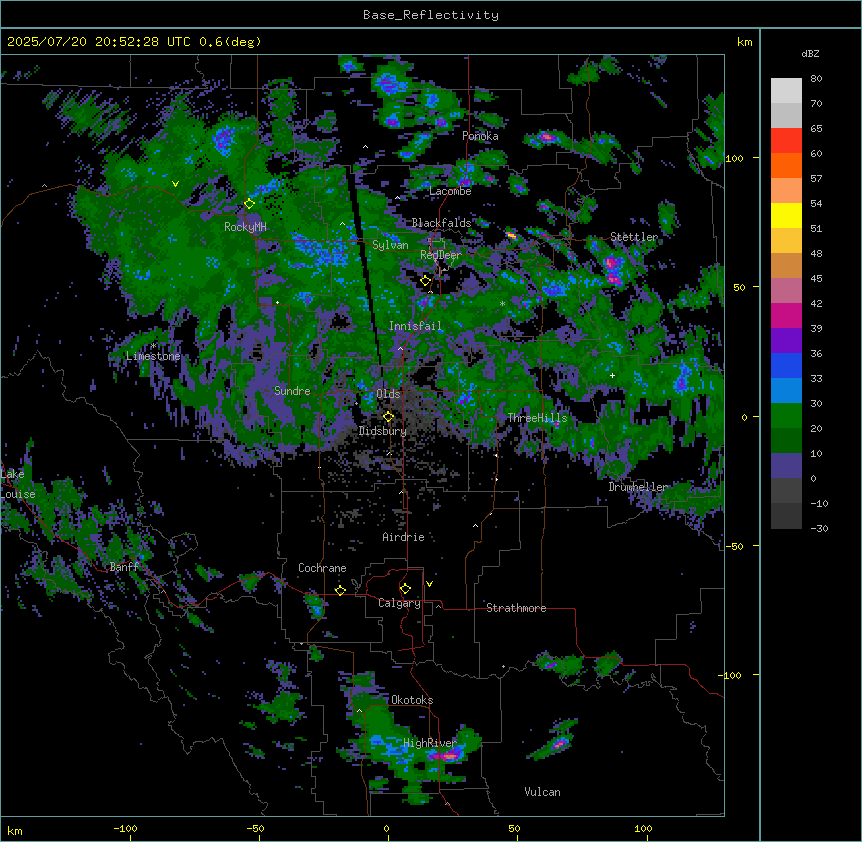Select the magenta 39–42 dBZ swatch
862x842 pixels.
[x=786, y=315]
